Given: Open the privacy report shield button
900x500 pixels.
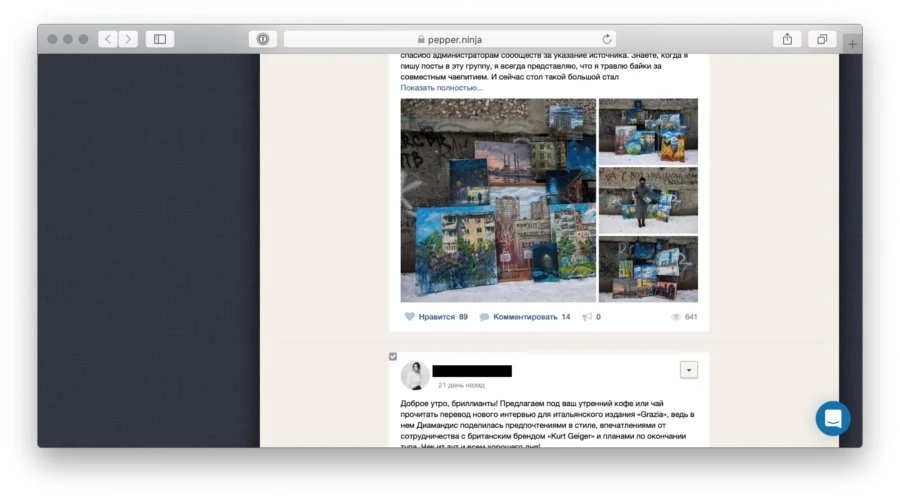Looking at the screenshot, I should [x=263, y=39].
